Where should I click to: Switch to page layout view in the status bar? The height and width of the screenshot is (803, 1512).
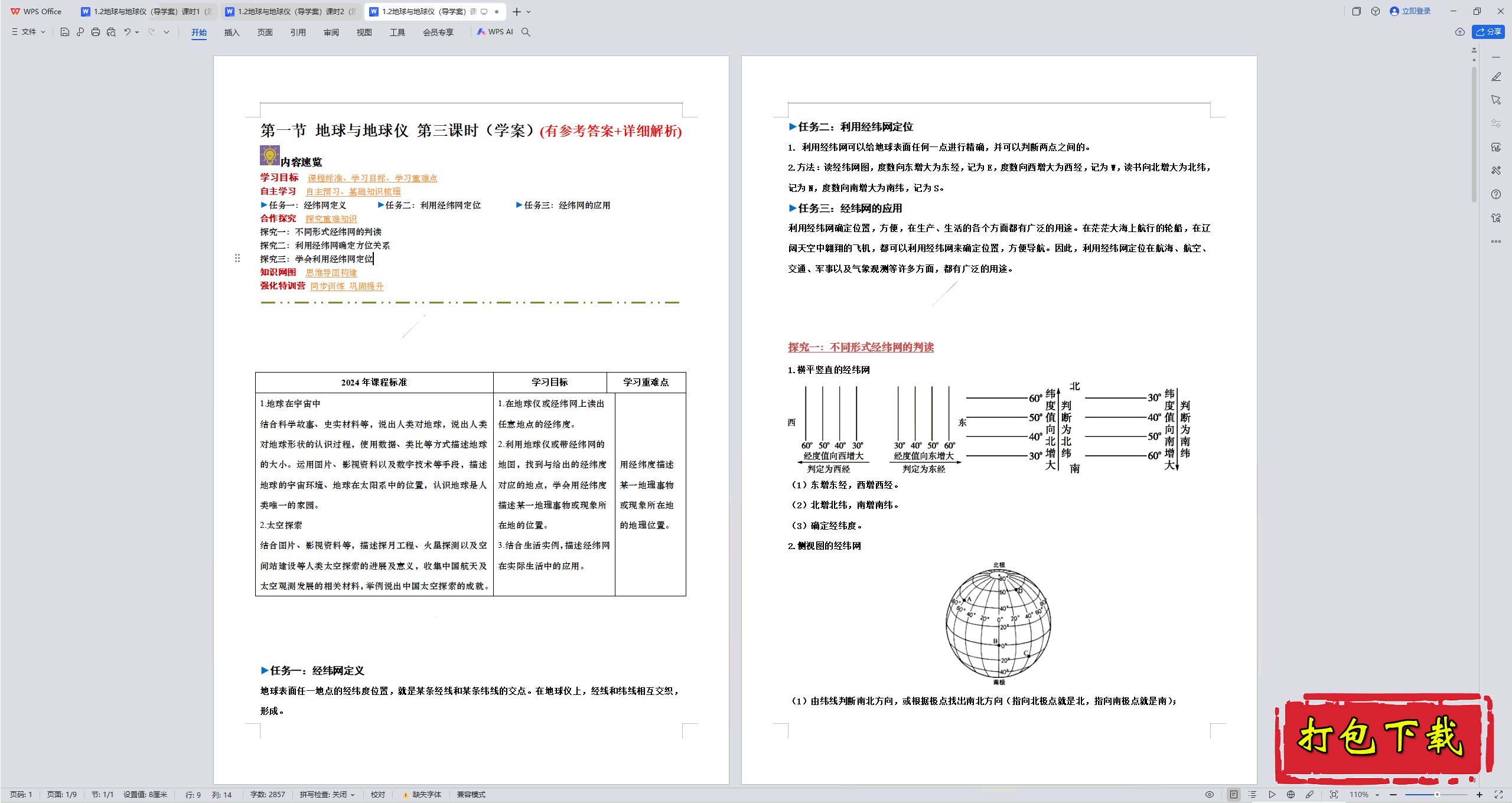pyautogui.click(x=1234, y=795)
